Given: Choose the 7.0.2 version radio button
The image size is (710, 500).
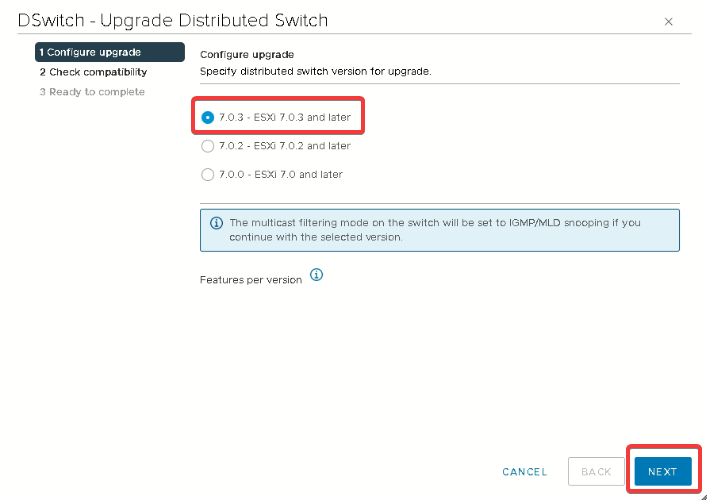Looking at the screenshot, I should pyautogui.click(x=208, y=146).
